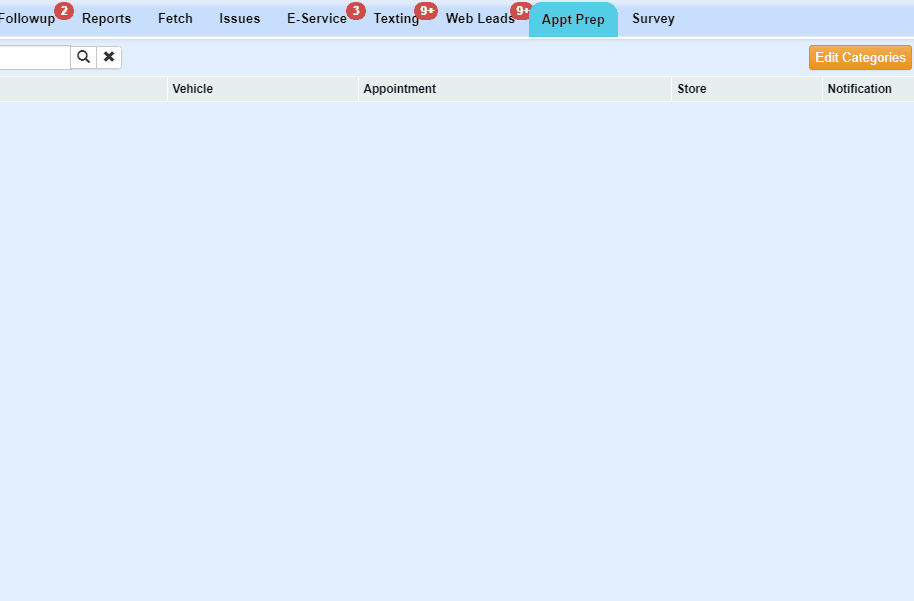Sort by the Vehicle column header

[193, 89]
